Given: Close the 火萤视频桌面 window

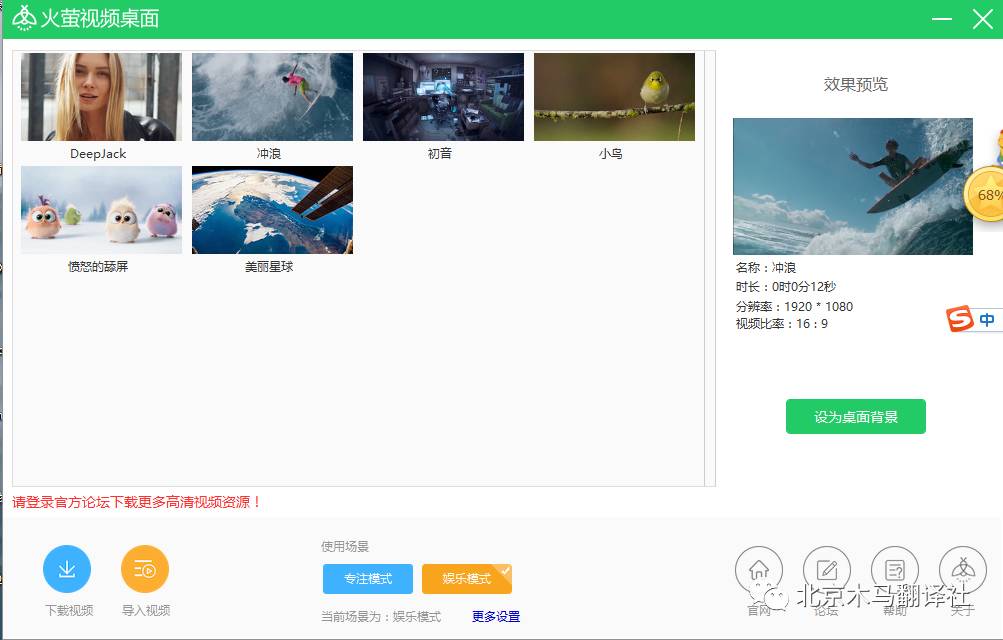Looking at the screenshot, I should (x=983, y=19).
